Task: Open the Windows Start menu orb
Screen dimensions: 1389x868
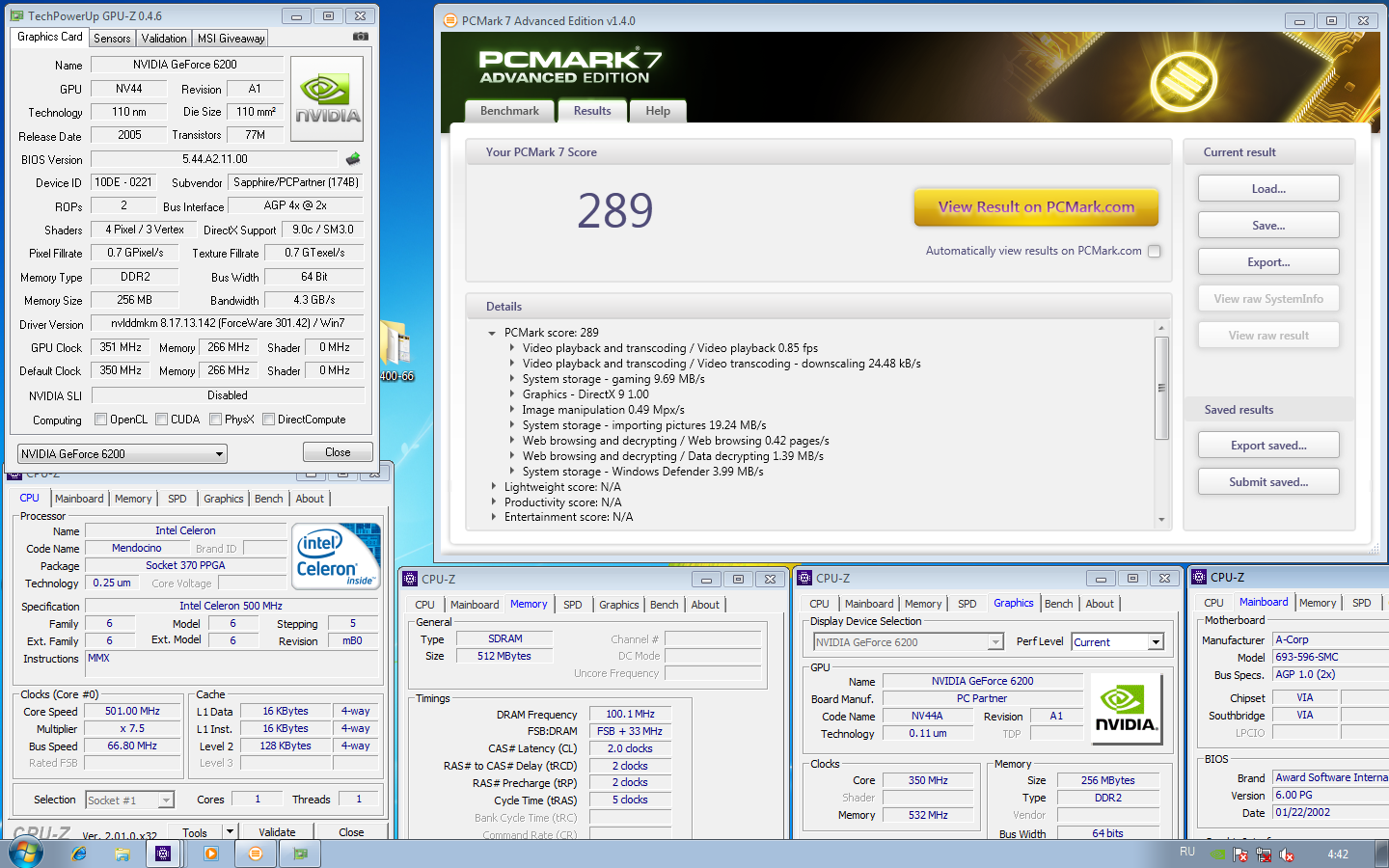Action: point(26,854)
